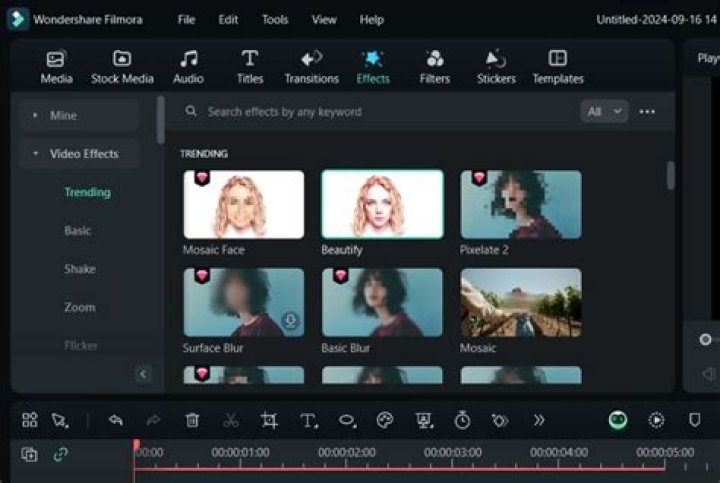Select the Shake effects category
This screenshot has height=483, width=720.
80,269
